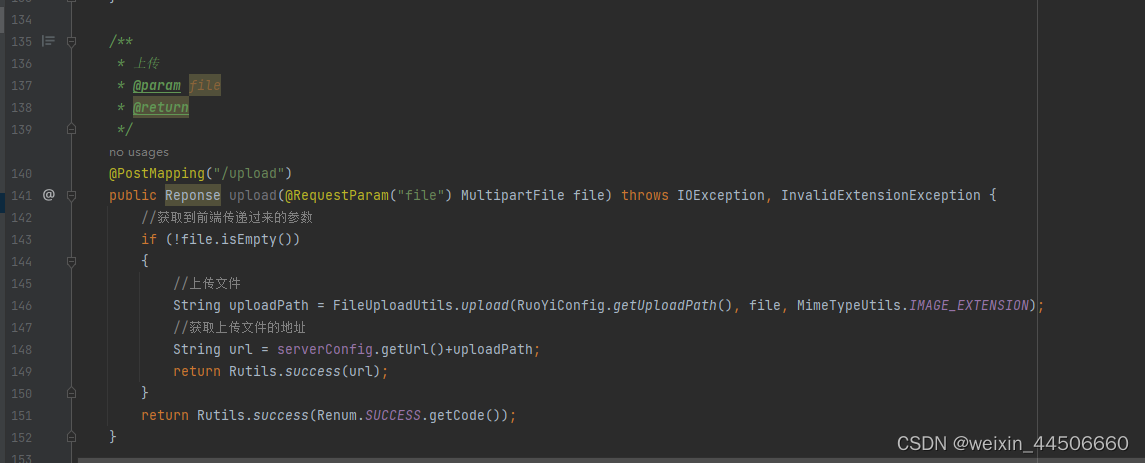This screenshot has width=1145, height=463.
Task: Click MimeTypeUtils class reference
Action: tap(849, 305)
